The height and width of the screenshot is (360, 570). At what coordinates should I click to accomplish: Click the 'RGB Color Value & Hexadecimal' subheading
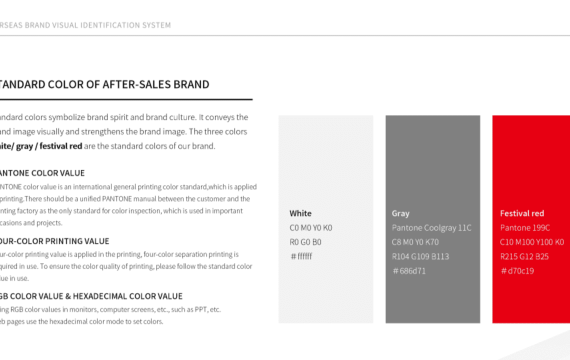pyautogui.click(x=91, y=296)
